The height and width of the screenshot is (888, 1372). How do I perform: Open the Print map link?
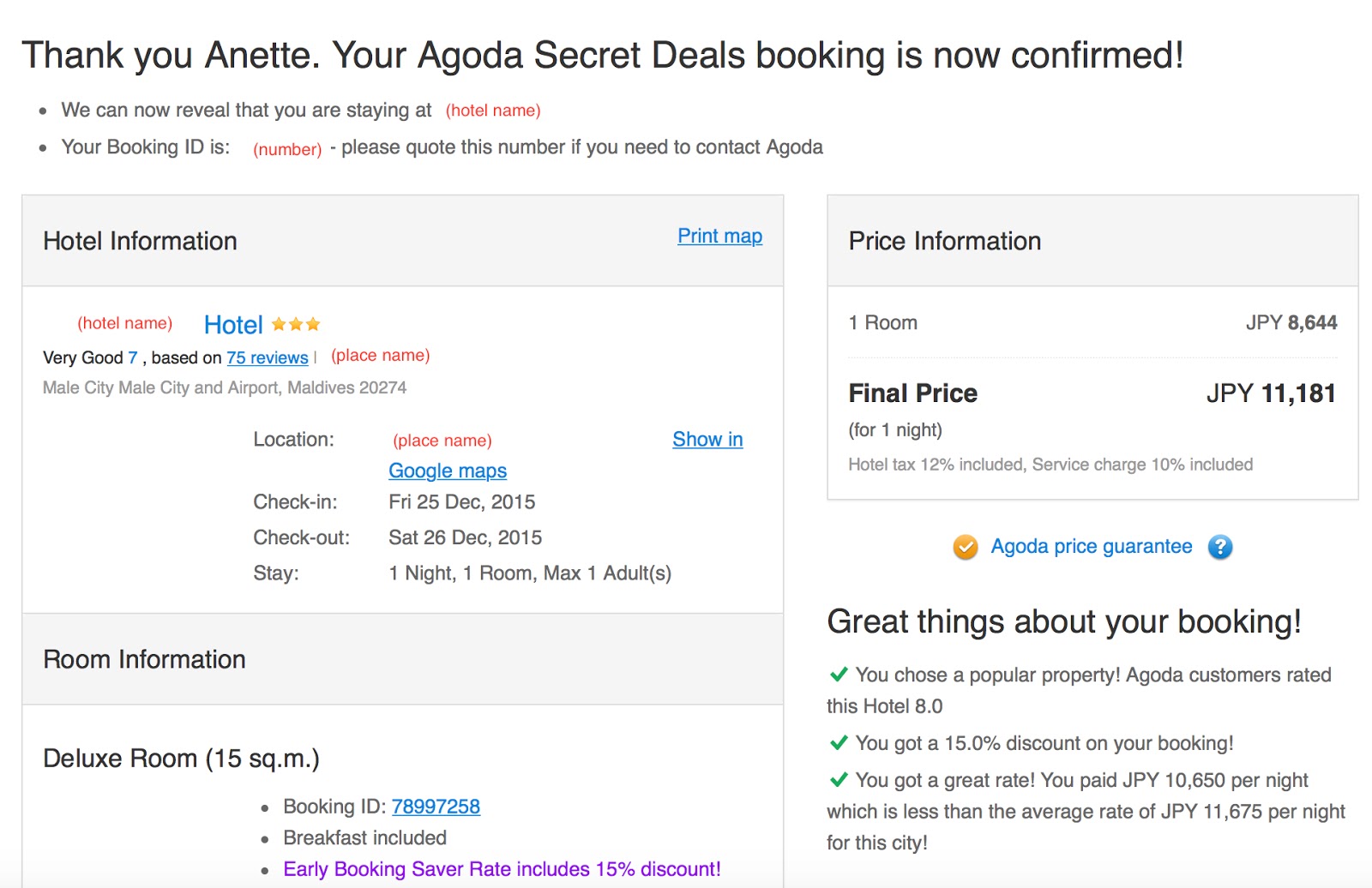coord(719,236)
